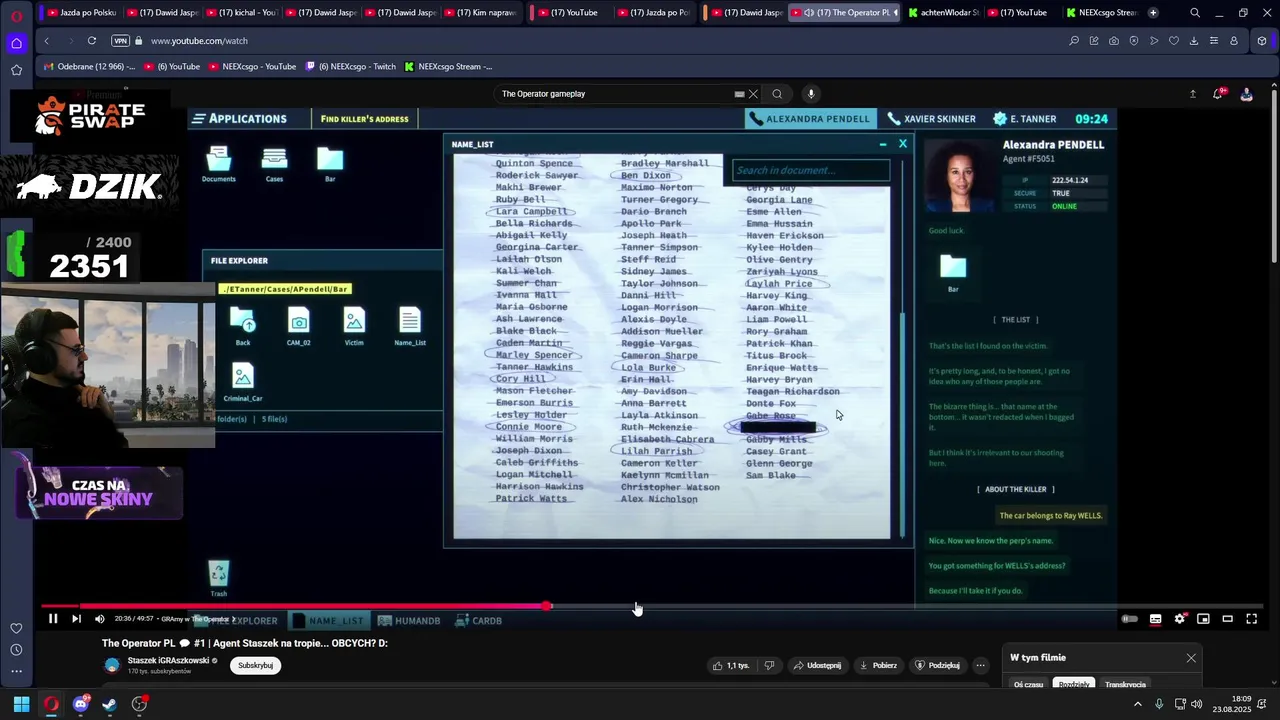Open the player settings gear
This screenshot has width=1280, height=720.
pyautogui.click(x=1180, y=619)
